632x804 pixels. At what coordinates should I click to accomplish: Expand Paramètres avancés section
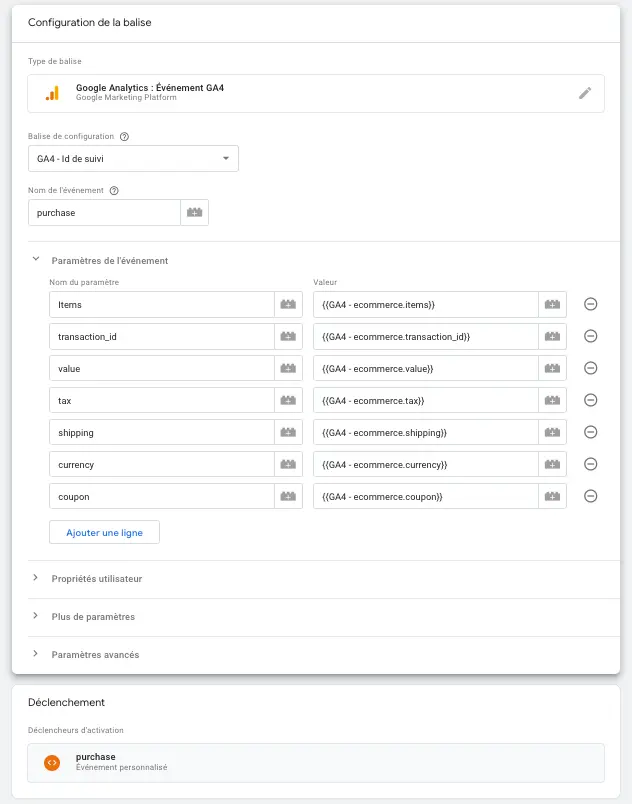point(35,654)
